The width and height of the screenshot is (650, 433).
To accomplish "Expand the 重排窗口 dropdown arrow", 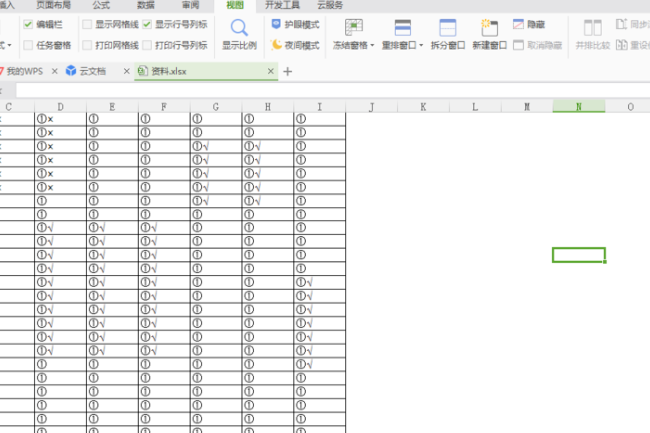I will (421, 45).
